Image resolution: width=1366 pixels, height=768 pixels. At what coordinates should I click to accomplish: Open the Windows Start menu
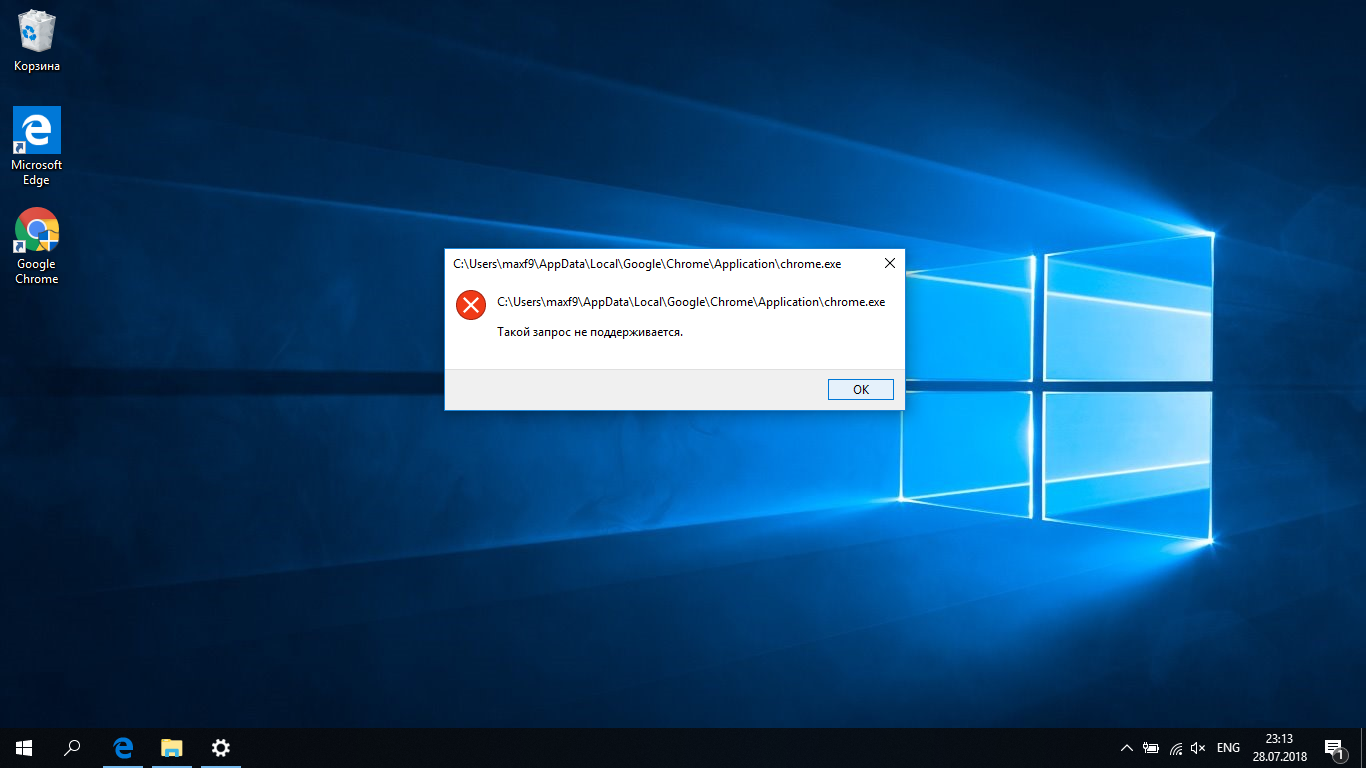point(24,748)
